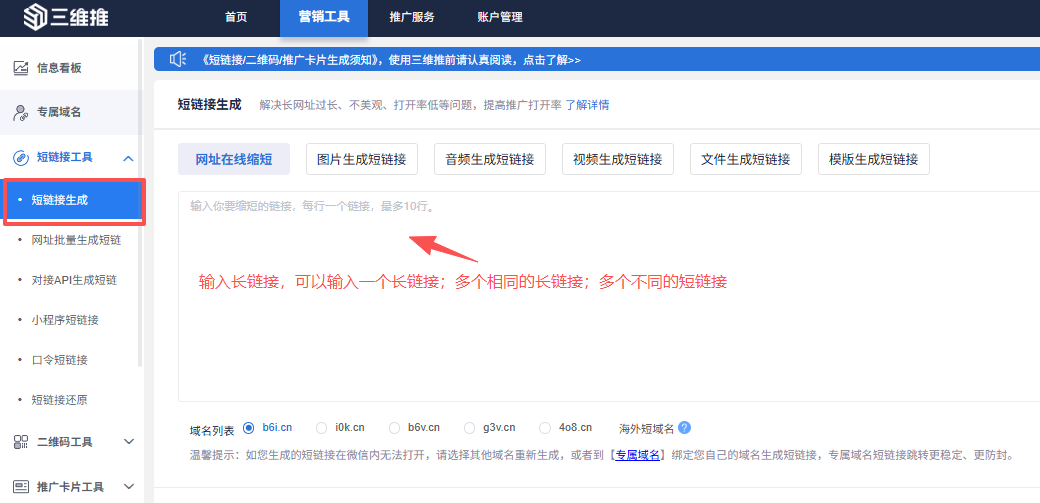Screen dimensions: 1040x503
Task: Open 短链接还原 in the sidebar
Action: click(x=59, y=400)
